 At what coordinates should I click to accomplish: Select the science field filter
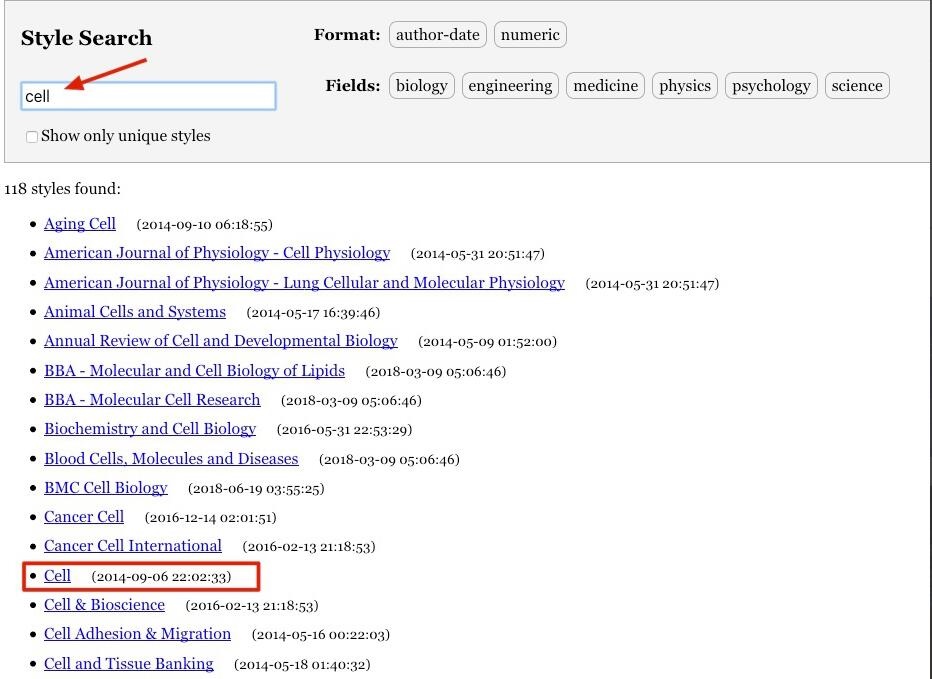pos(857,86)
